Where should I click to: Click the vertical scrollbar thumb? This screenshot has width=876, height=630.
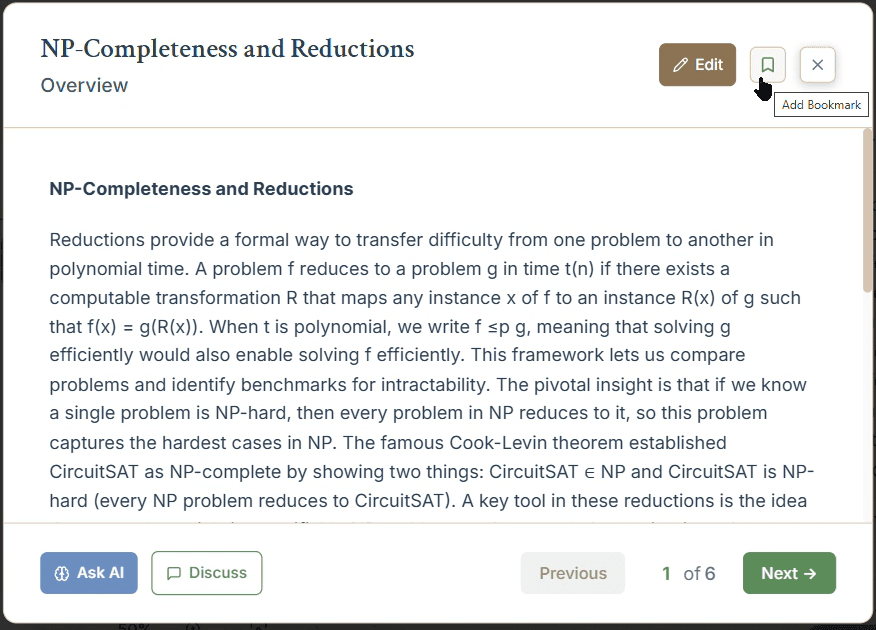coord(867,210)
